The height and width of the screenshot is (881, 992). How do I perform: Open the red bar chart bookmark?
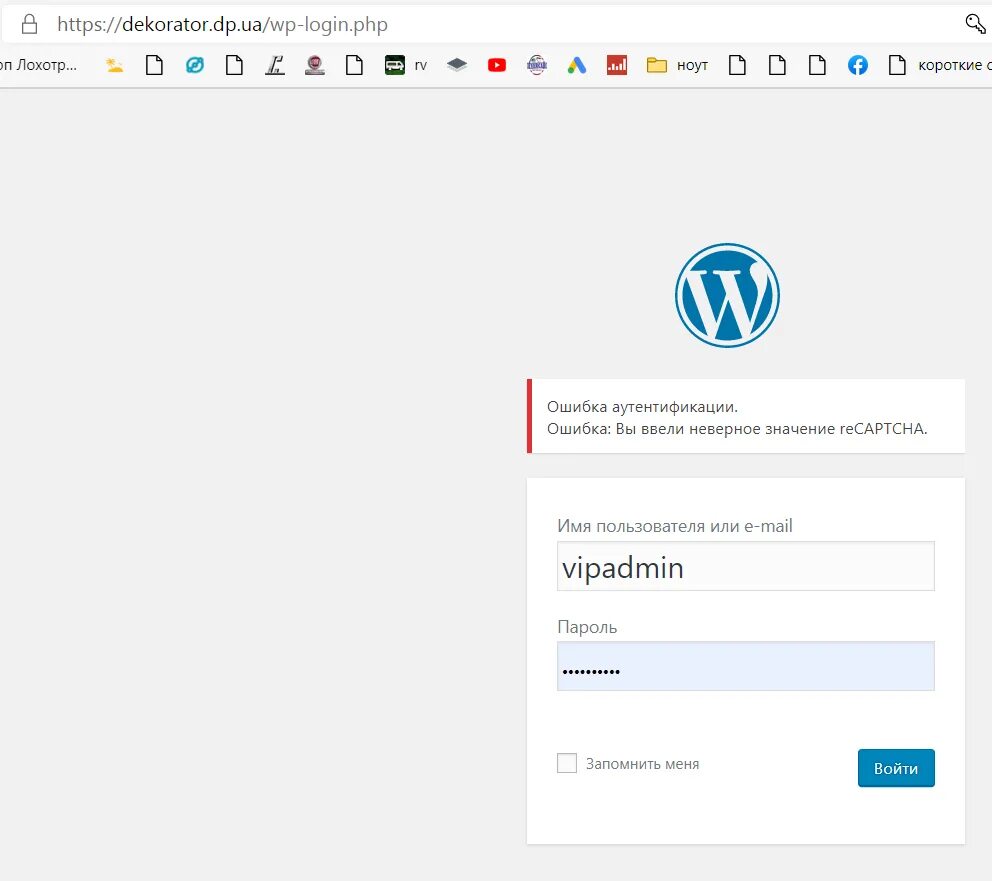coord(616,65)
